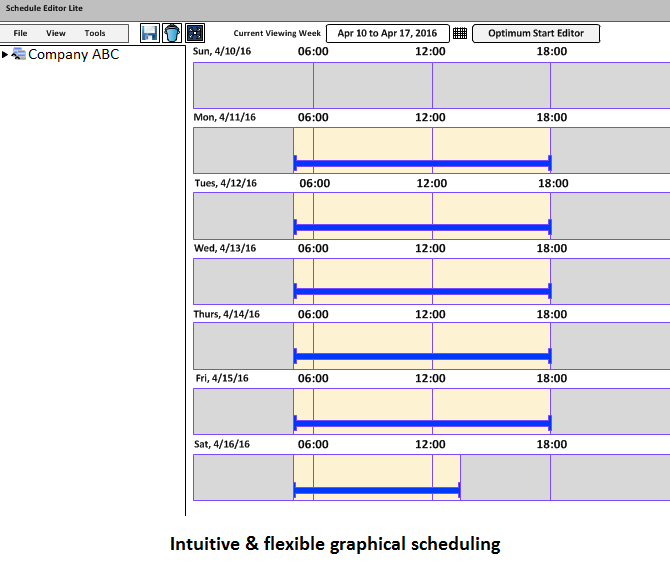Image resolution: width=670 pixels, height=564 pixels.
Task: Select the Company ABC tree label
Action: (73, 55)
